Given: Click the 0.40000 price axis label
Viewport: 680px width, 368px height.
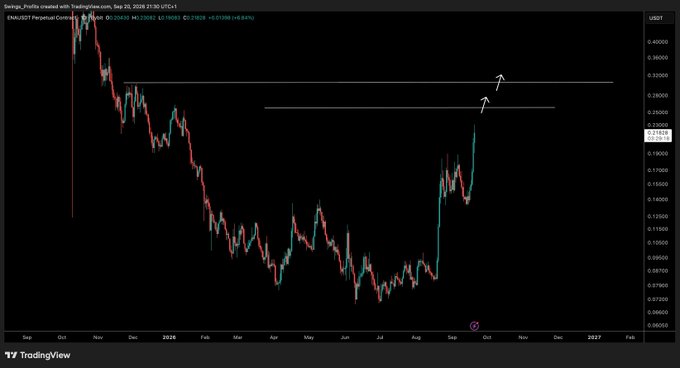Looking at the screenshot, I should pos(657,42).
